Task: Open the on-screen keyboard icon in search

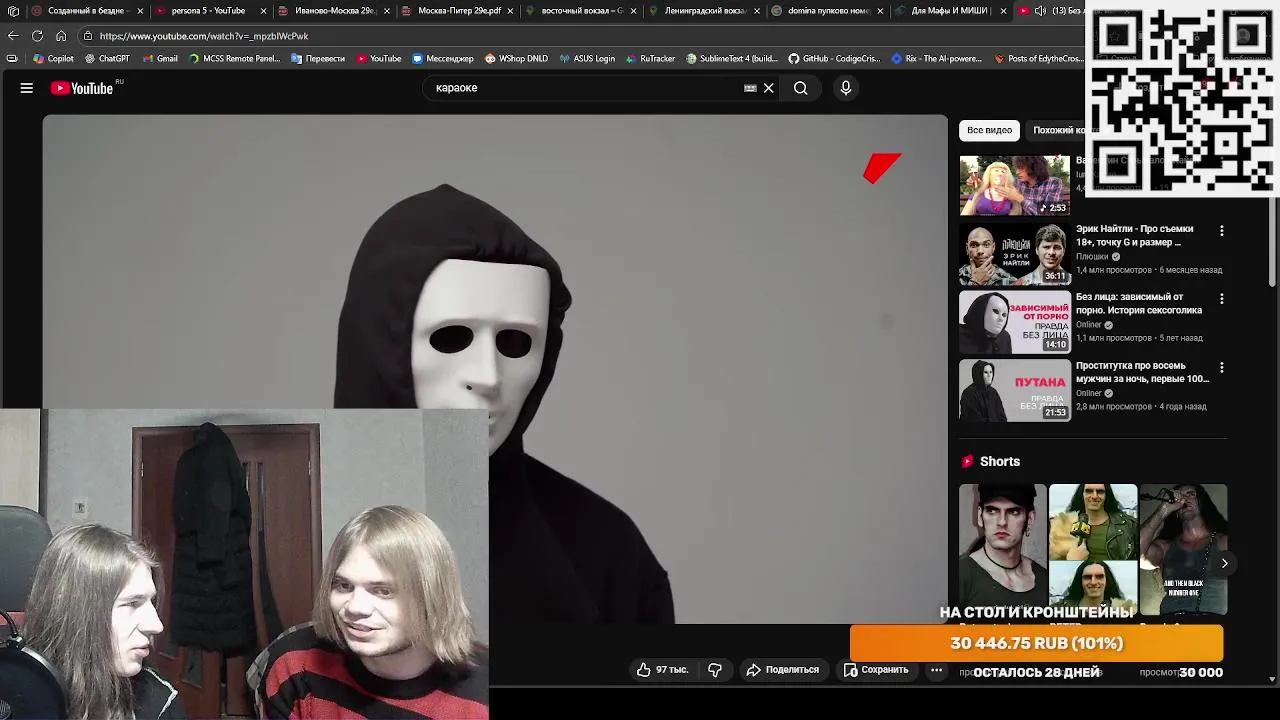Action: (750, 88)
